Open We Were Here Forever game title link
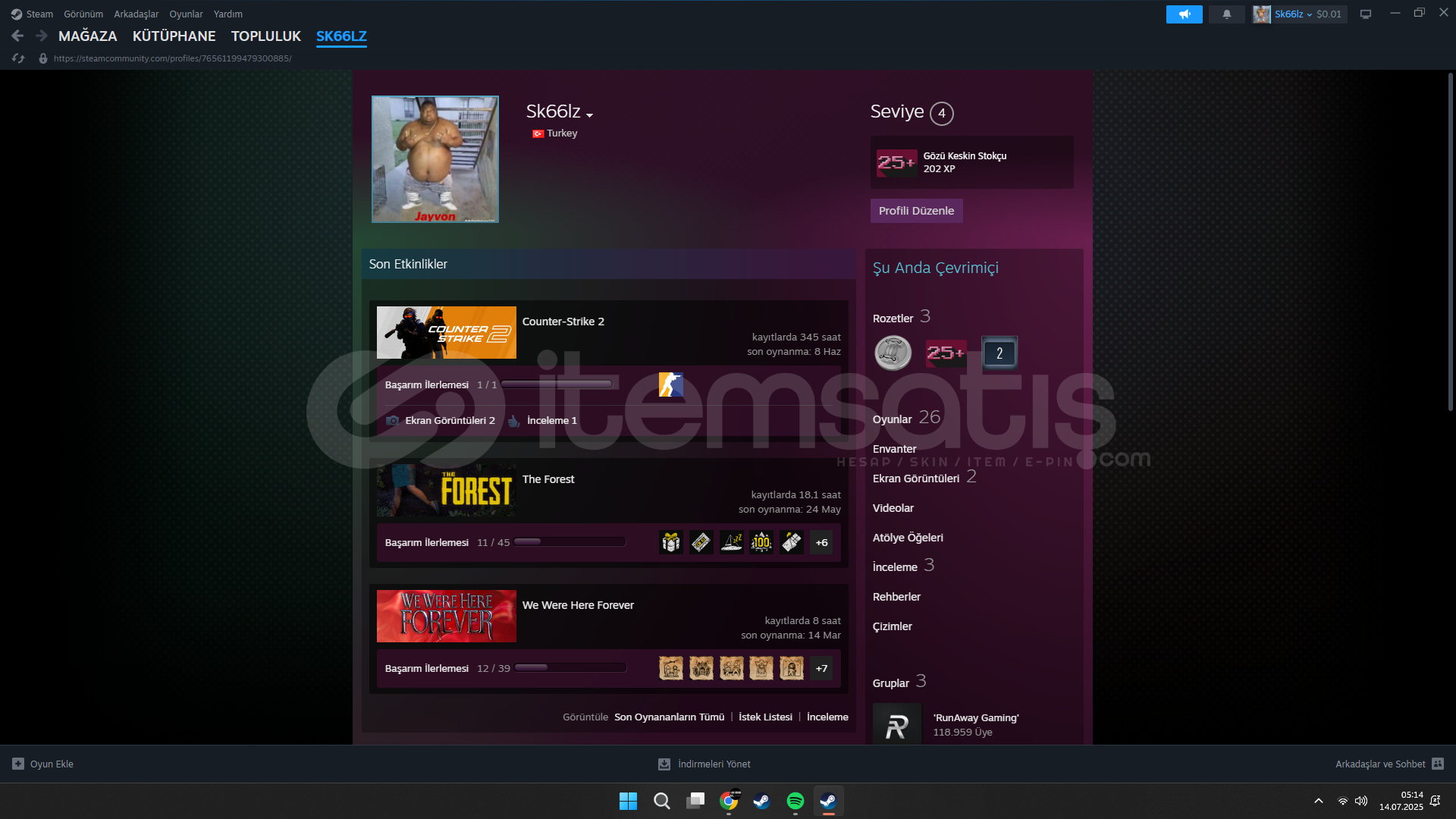1456x819 pixels. click(x=578, y=605)
